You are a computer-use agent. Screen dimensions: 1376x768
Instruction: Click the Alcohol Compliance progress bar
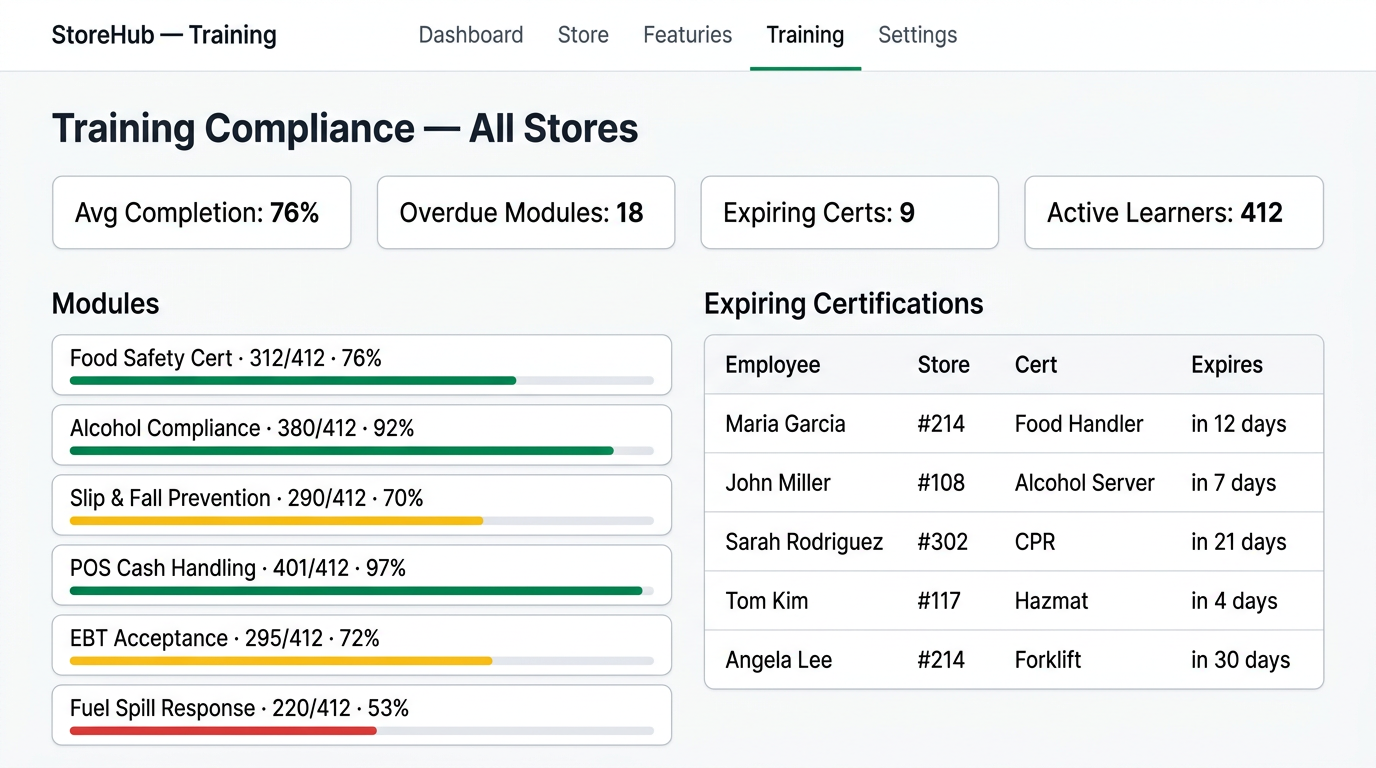342,451
